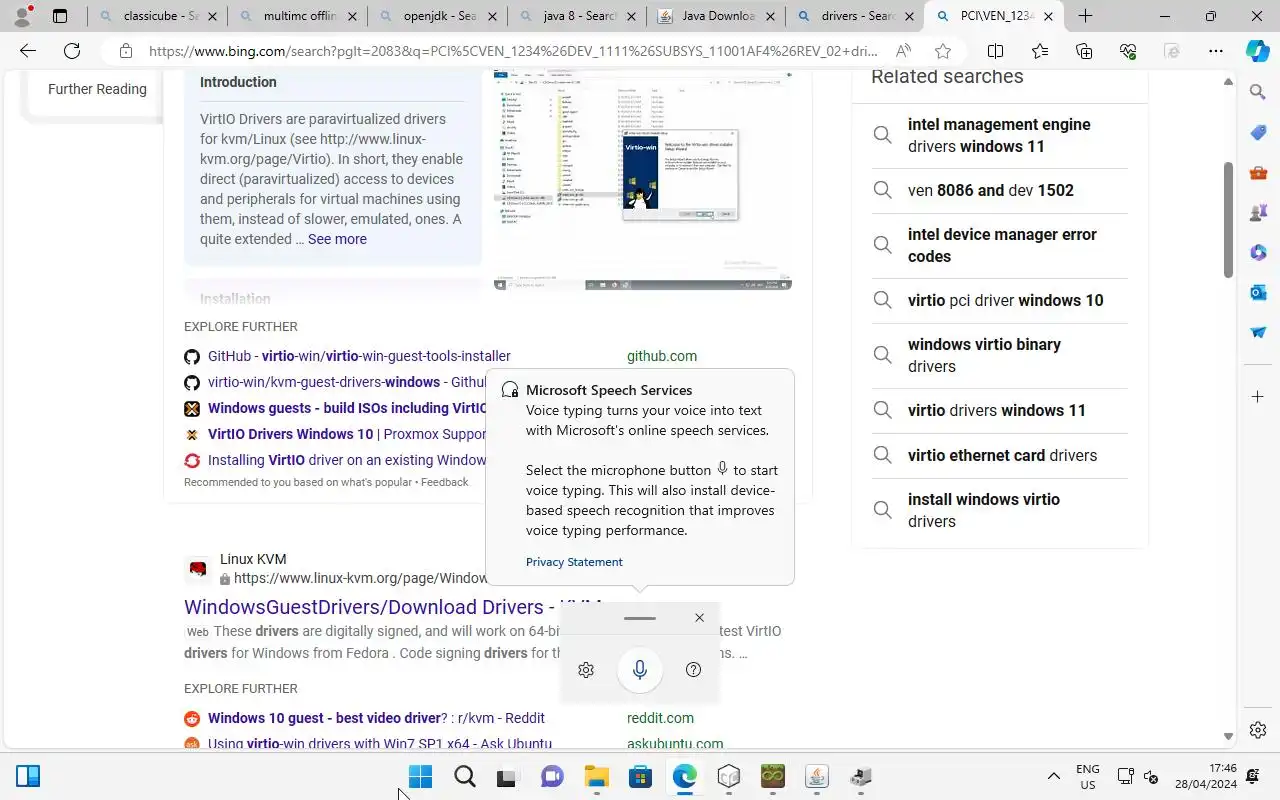Open voice typing help question mark

click(x=693, y=670)
